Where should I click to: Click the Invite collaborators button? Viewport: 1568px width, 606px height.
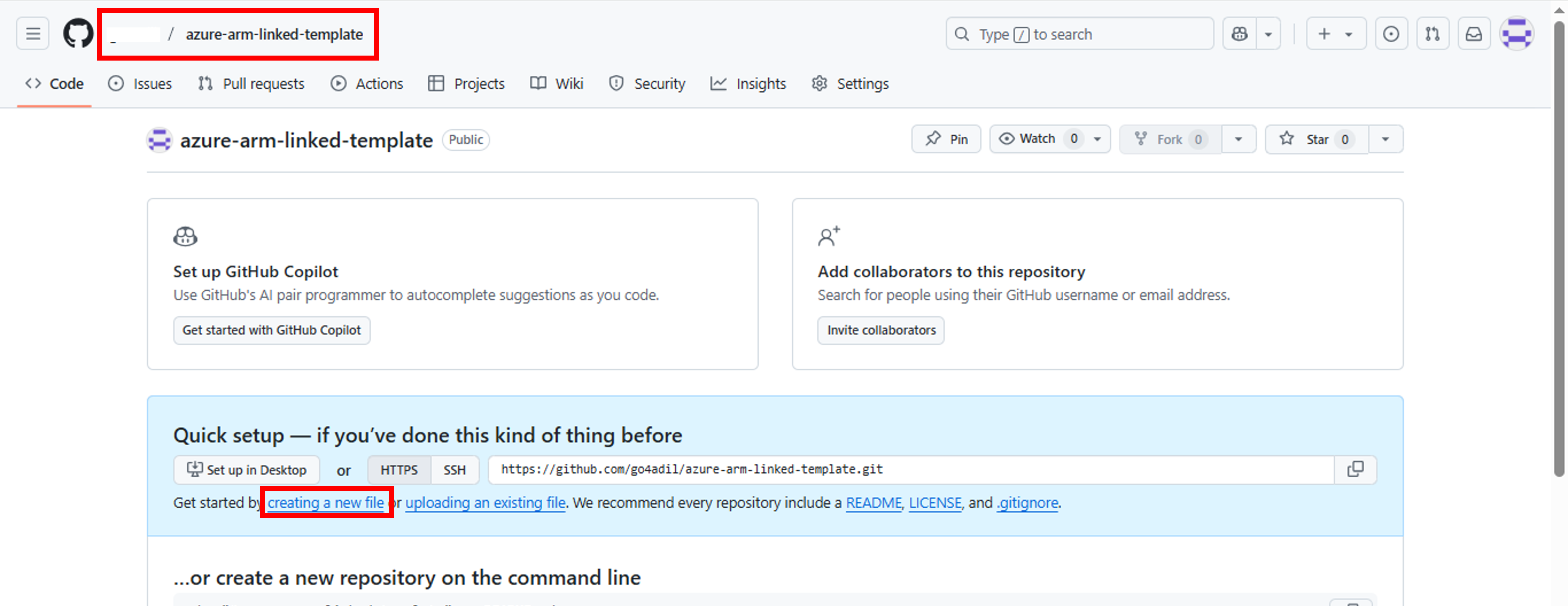(880, 330)
